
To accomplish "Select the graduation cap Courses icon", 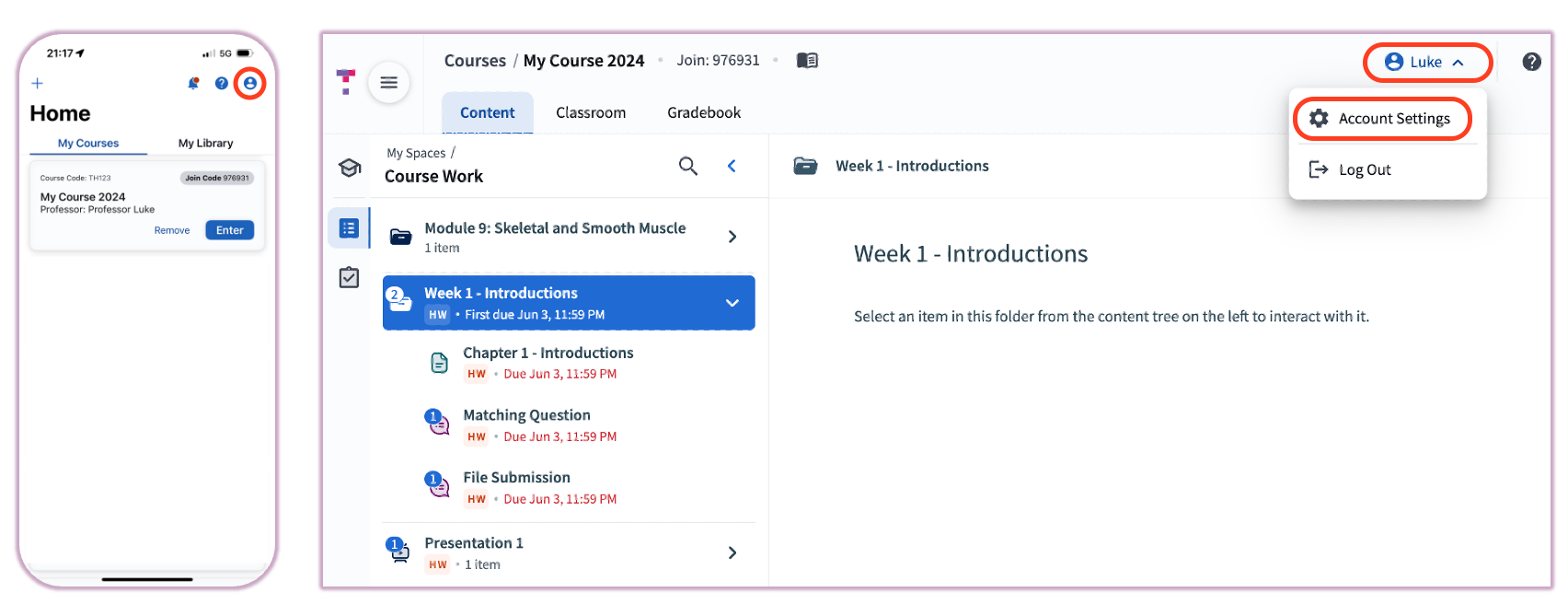I will (350, 168).
